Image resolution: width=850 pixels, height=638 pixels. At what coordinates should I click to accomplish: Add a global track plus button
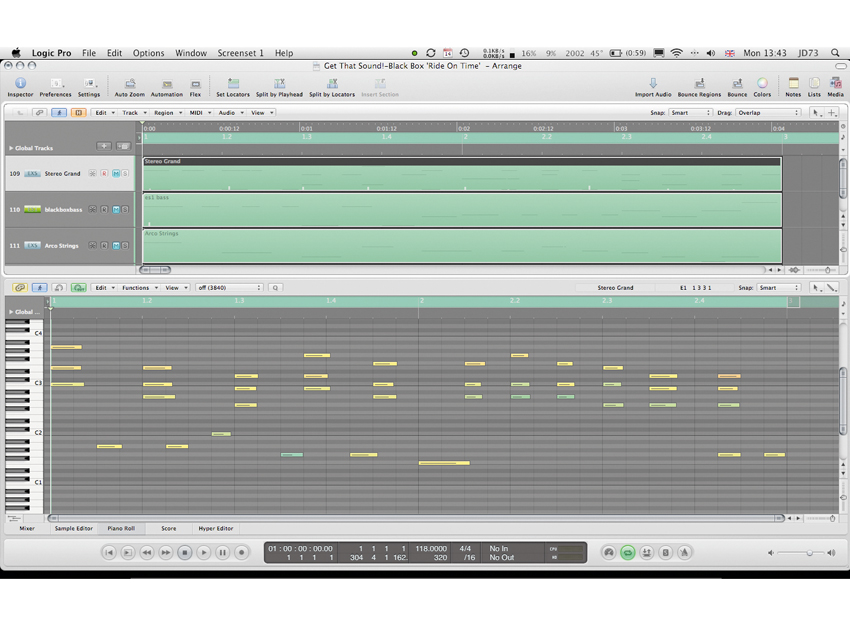[x=104, y=146]
